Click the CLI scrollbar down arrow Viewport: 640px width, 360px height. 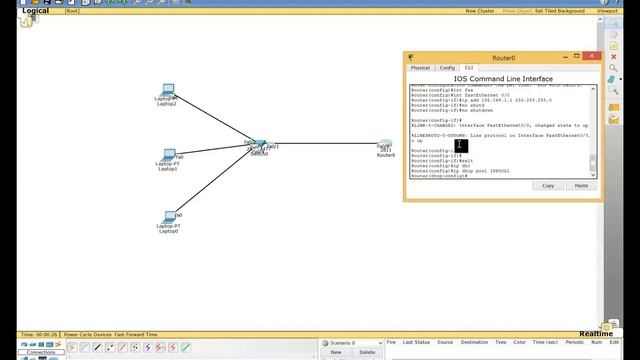(x=593, y=175)
